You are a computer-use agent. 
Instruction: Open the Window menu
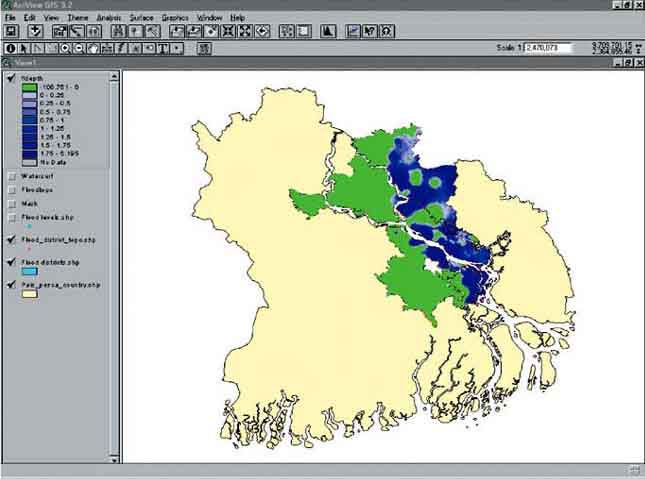210,18
